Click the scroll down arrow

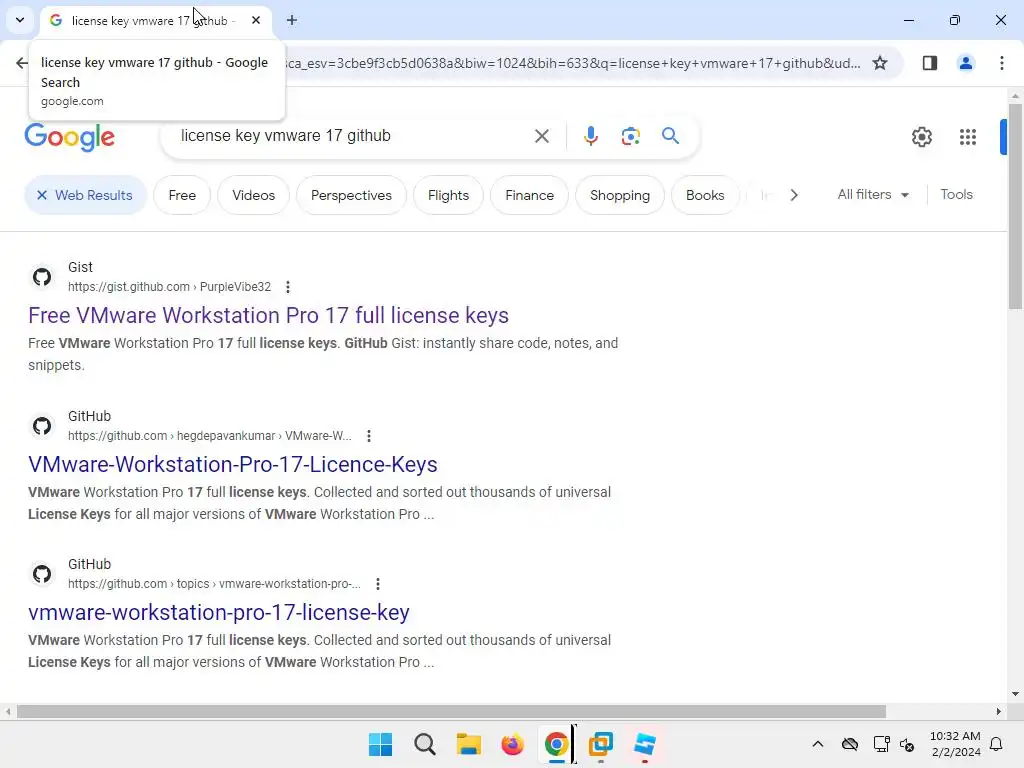1015,694
